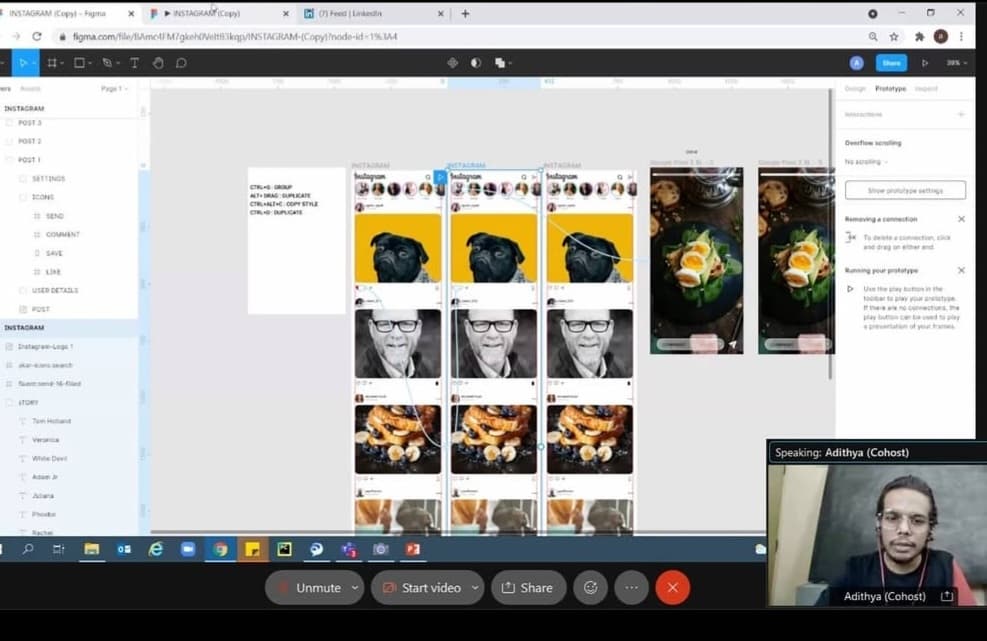Open the zoom percentage dropdown
Screen dimensions: 987x641
point(957,63)
